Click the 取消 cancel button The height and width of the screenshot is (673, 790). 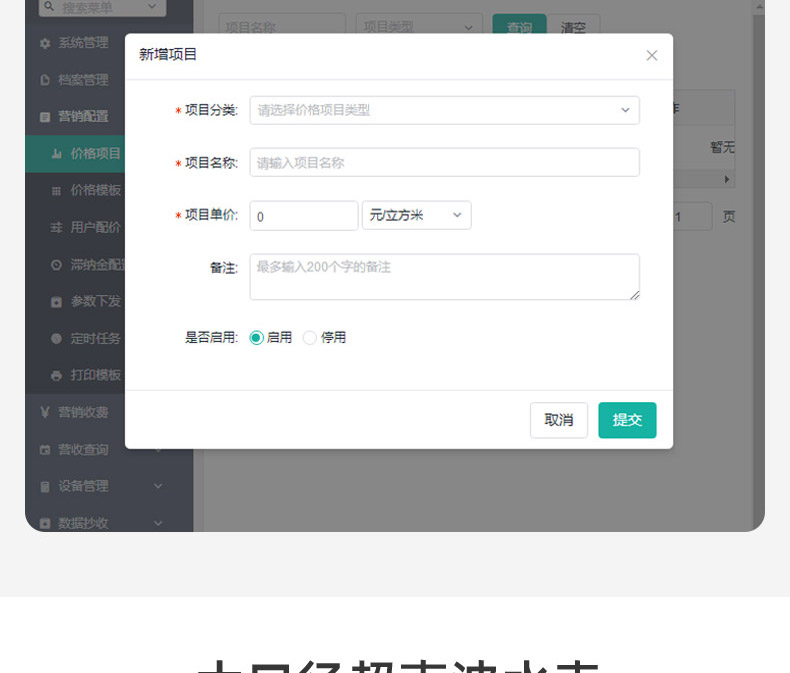558,420
